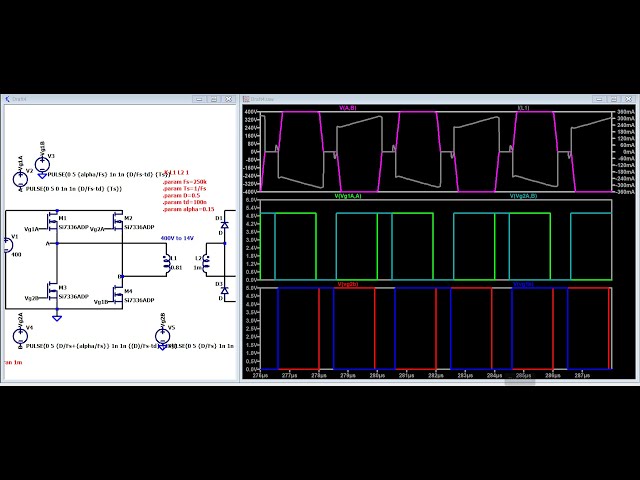This screenshot has height=480, width=640.
Task: Click the .param alpha=0.15 directive
Action: [188, 209]
